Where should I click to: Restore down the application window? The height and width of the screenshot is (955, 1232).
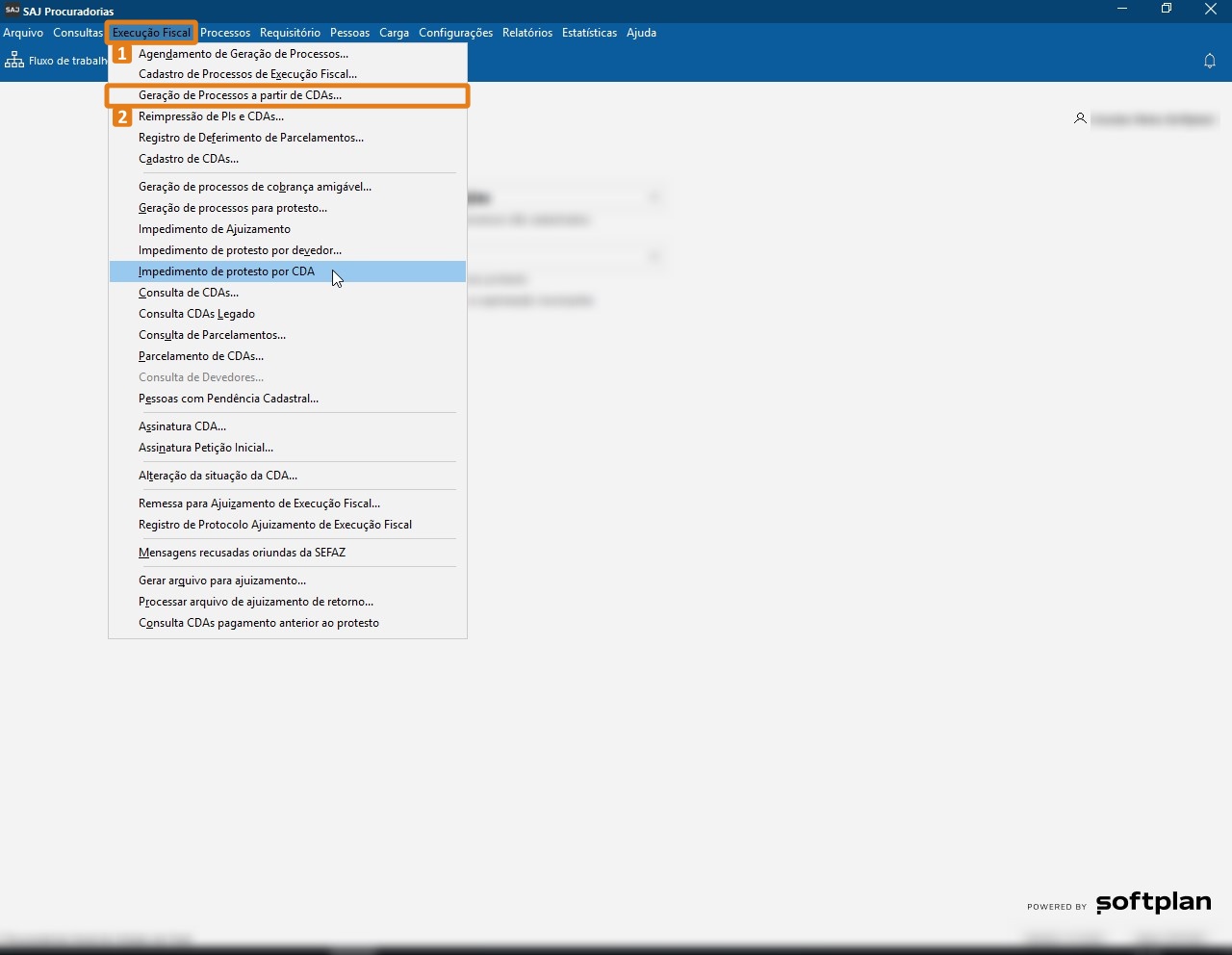(x=1167, y=10)
